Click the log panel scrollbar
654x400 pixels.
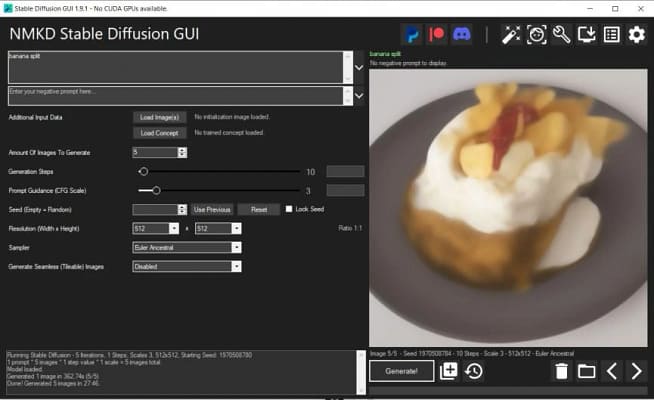[361, 372]
